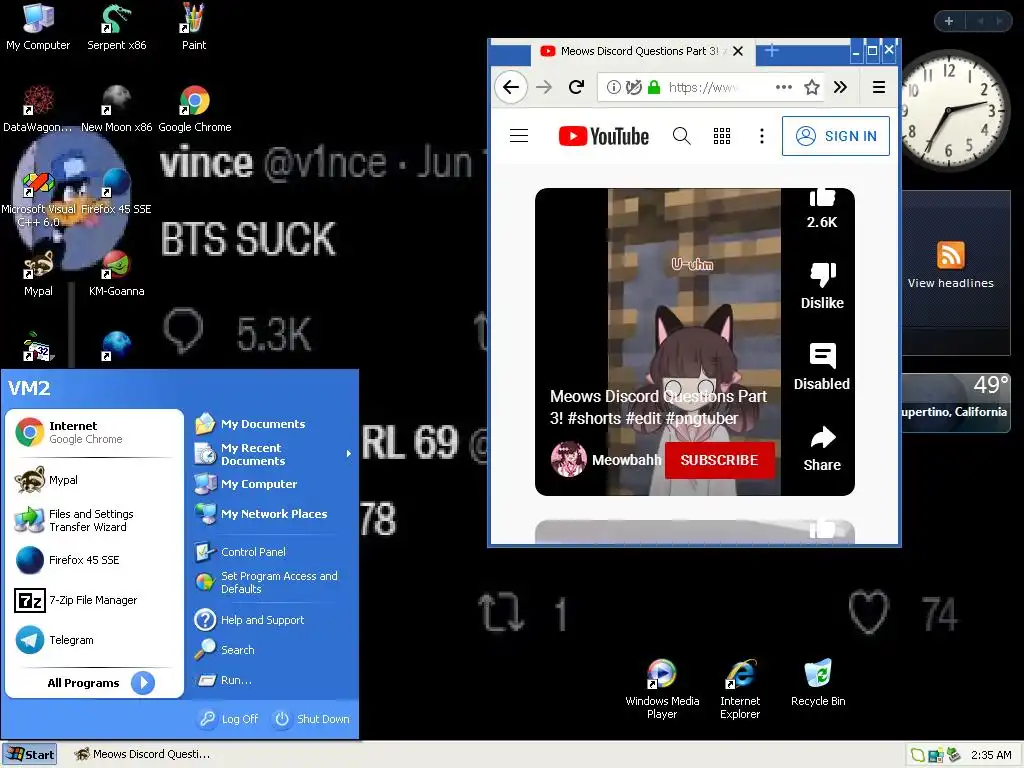
Task: Open Set Program Access and Defaults
Action: [273, 582]
